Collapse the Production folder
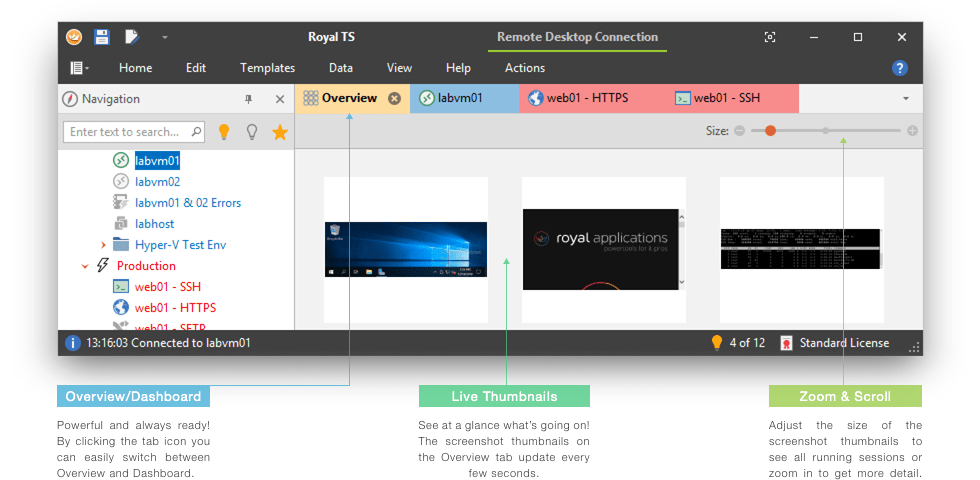The width and height of the screenshot is (980, 480). [85, 266]
